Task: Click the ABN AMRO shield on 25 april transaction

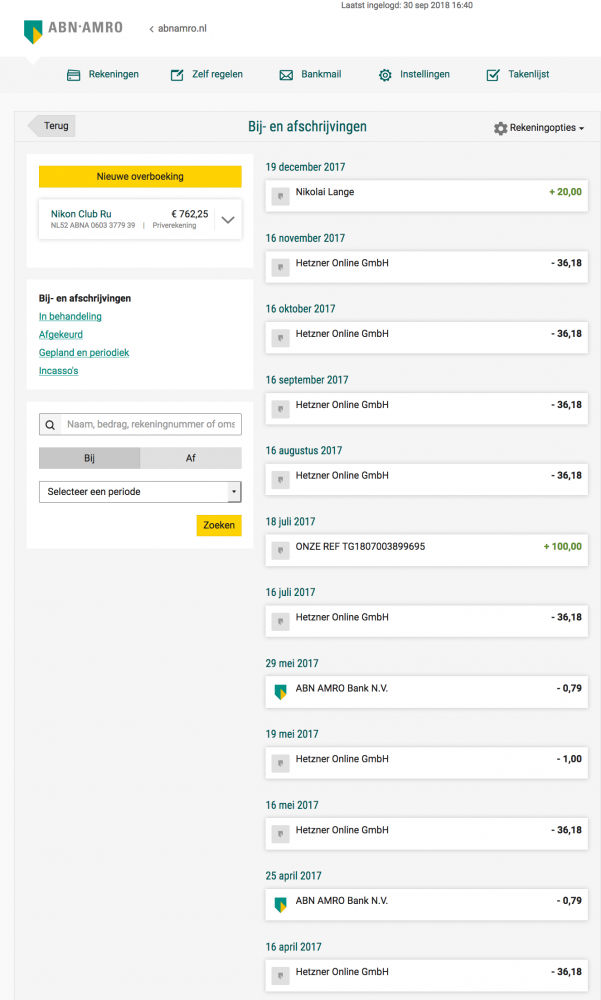Action: click(x=280, y=904)
